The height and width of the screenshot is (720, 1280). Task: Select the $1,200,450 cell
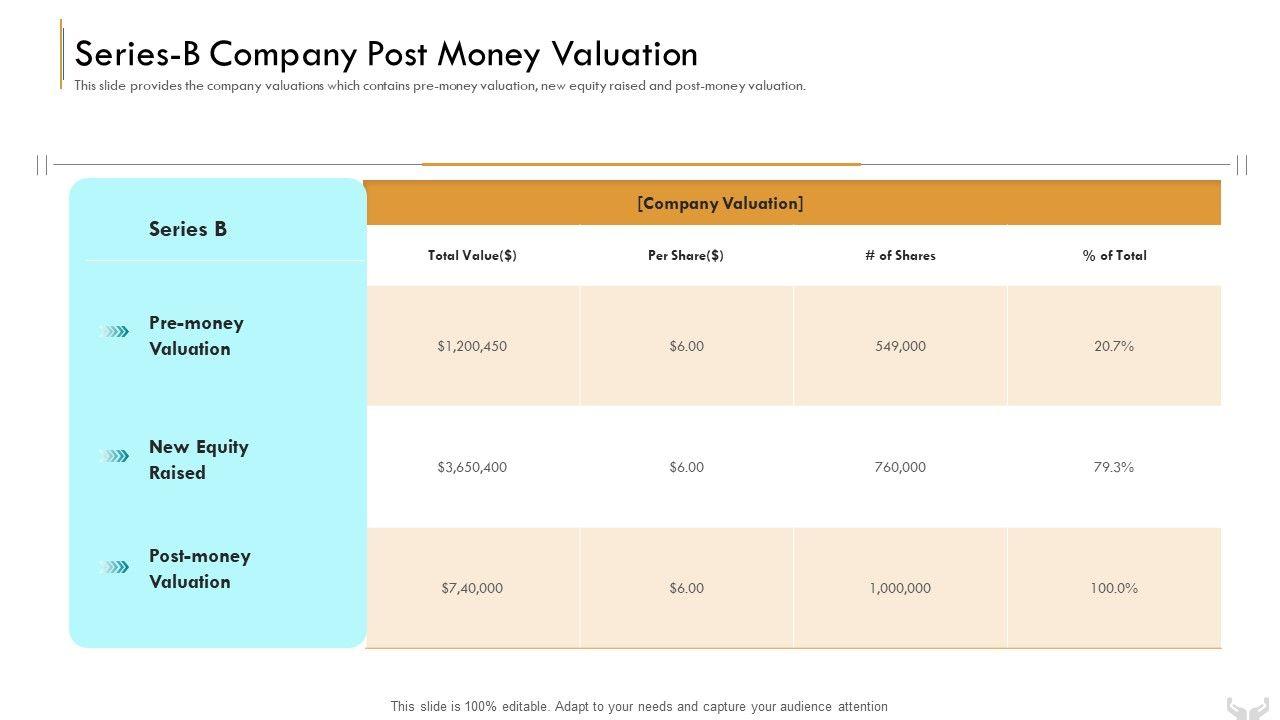(472, 346)
